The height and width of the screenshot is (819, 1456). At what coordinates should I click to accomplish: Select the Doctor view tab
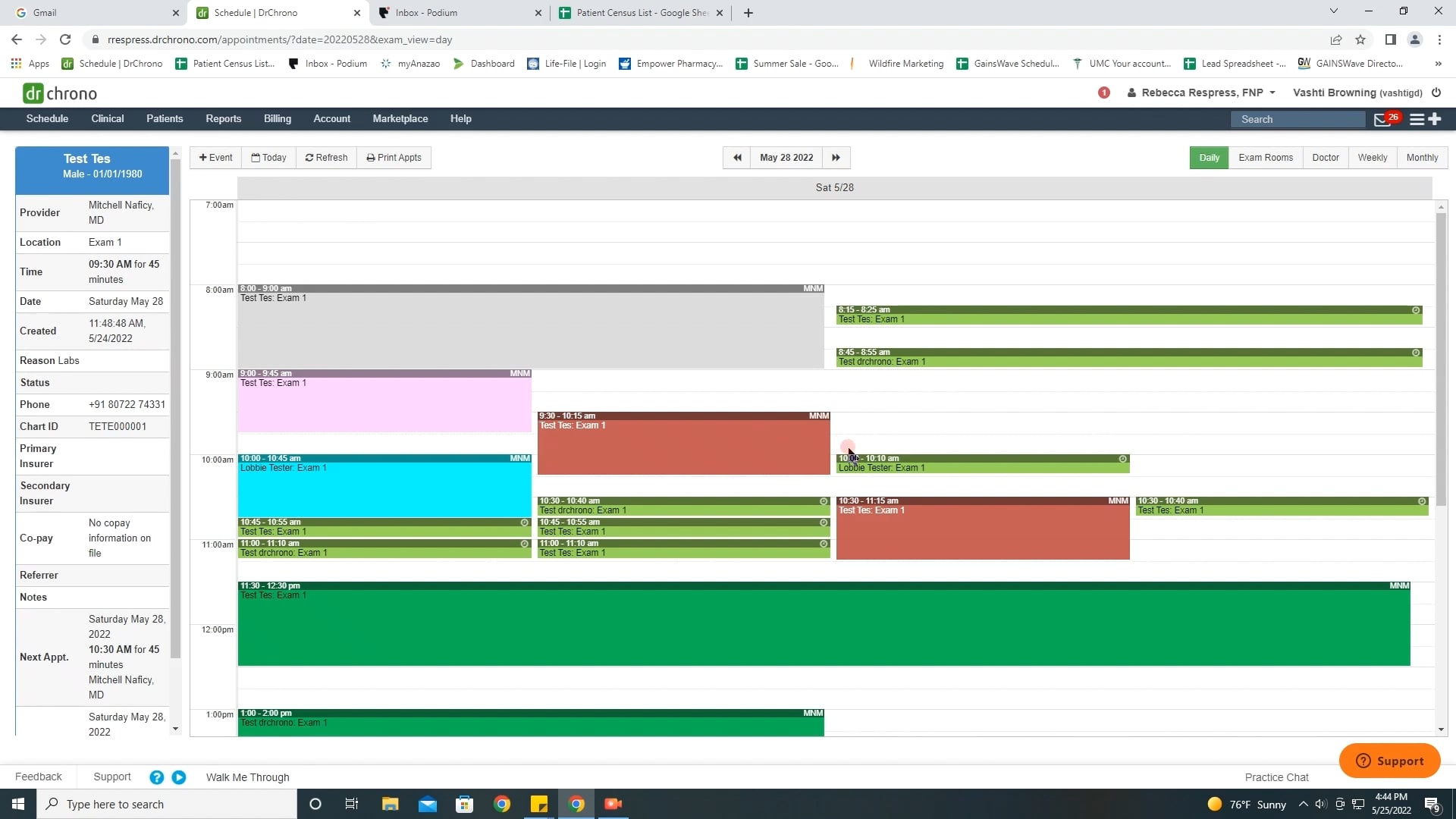pyautogui.click(x=1326, y=158)
